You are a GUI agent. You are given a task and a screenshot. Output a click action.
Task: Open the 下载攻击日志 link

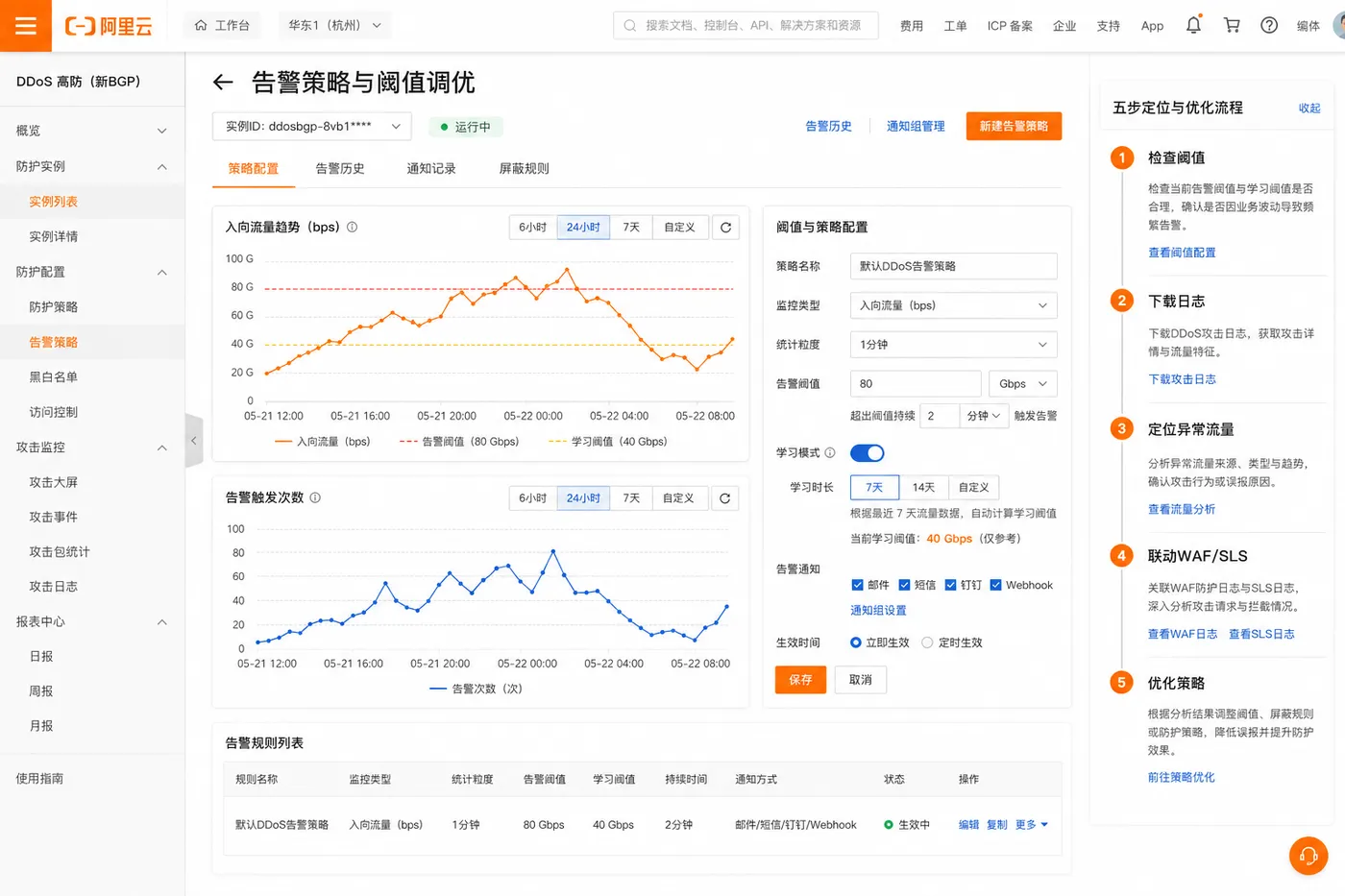(x=1182, y=379)
